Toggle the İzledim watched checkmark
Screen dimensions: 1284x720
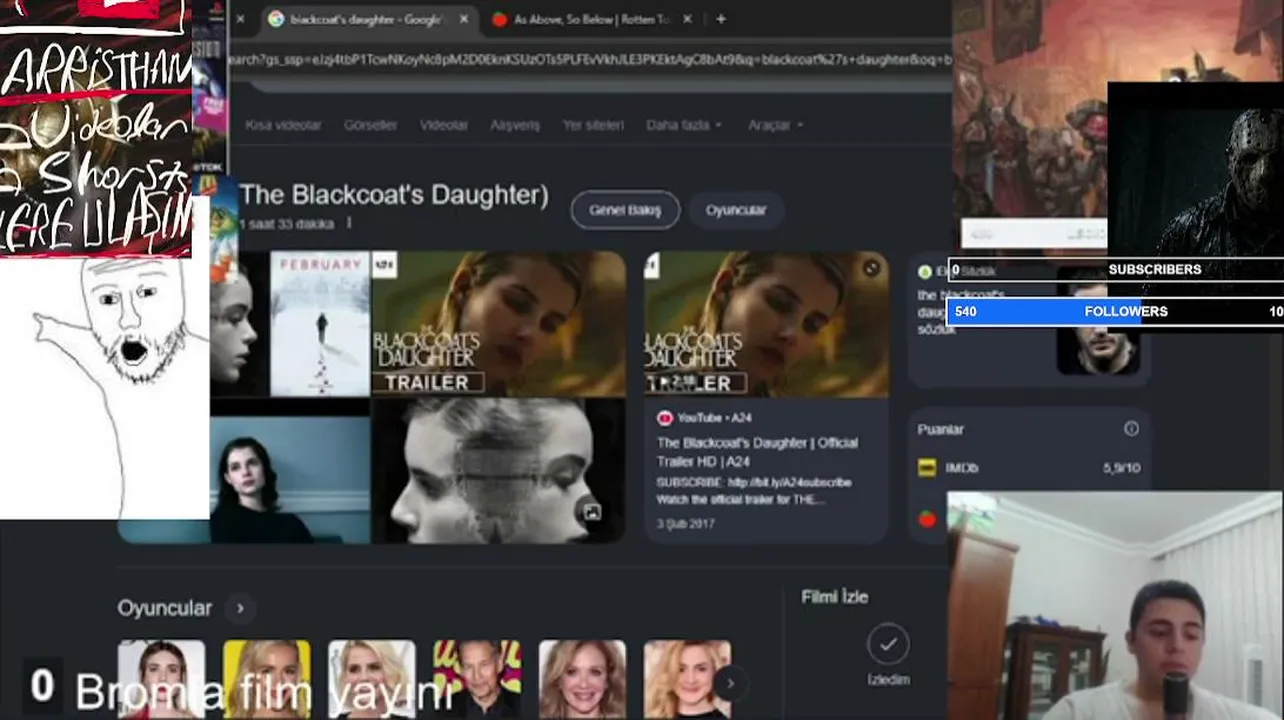click(x=888, y=645)
